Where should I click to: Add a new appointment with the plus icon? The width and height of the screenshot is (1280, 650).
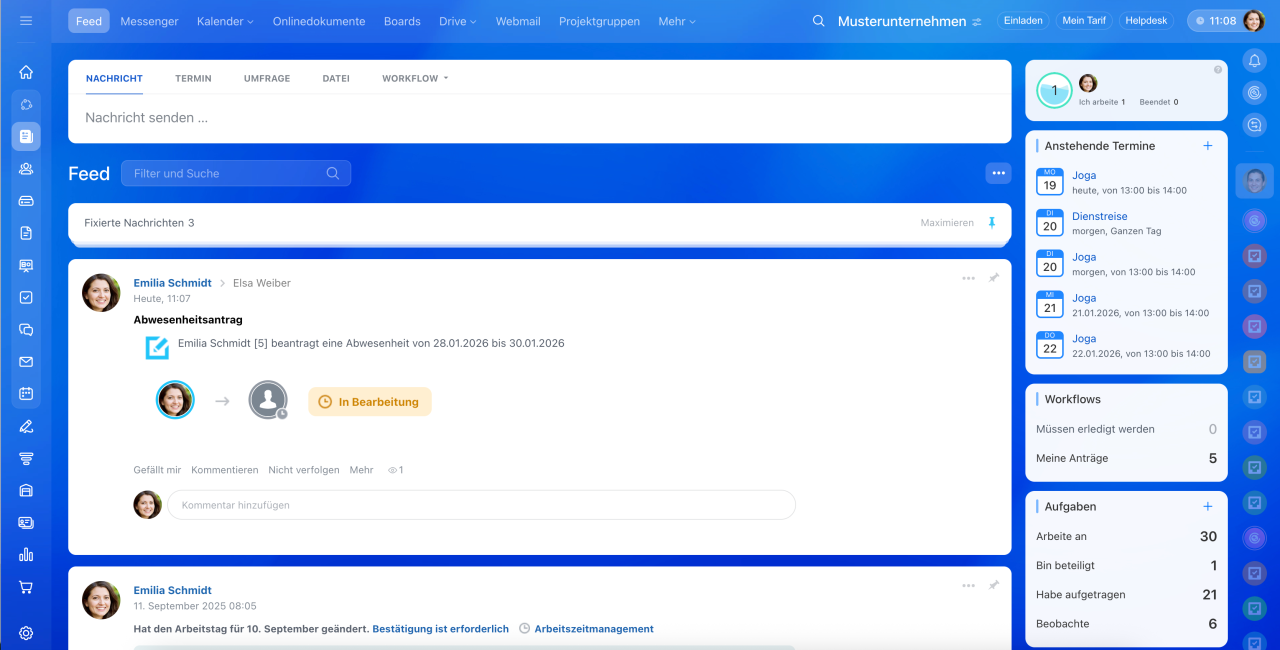[x=1207, y=146]
